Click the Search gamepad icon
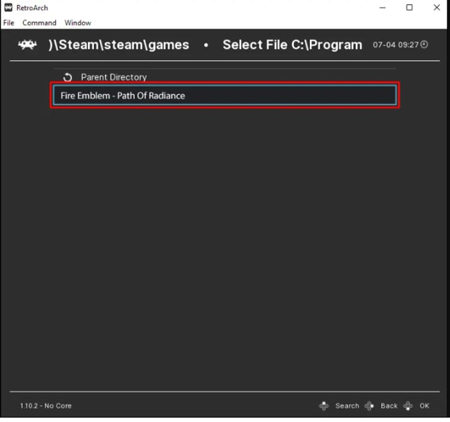Screen dimensions: 450x422 click(324, 406)
